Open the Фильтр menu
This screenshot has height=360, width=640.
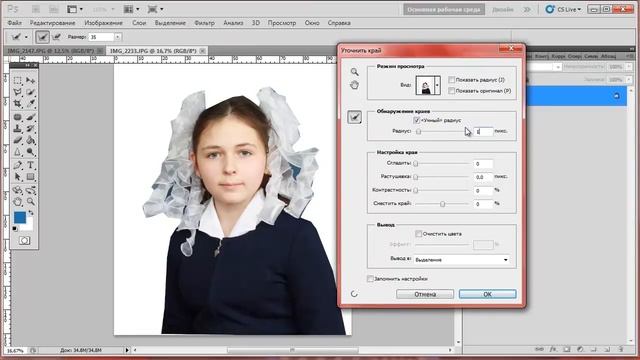click(x=204, y=23)
